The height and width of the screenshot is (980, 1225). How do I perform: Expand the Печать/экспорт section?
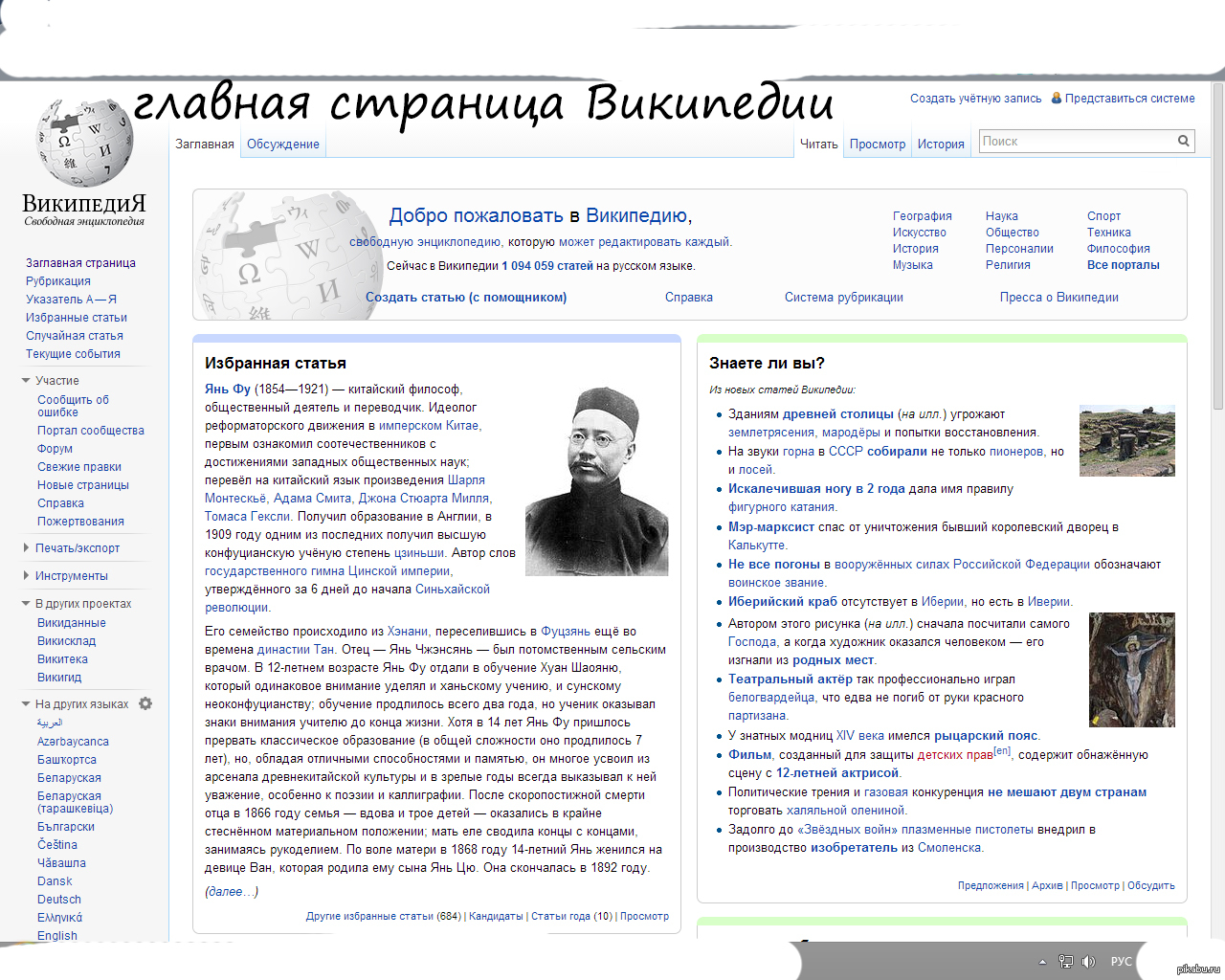(x=26, y=548)
